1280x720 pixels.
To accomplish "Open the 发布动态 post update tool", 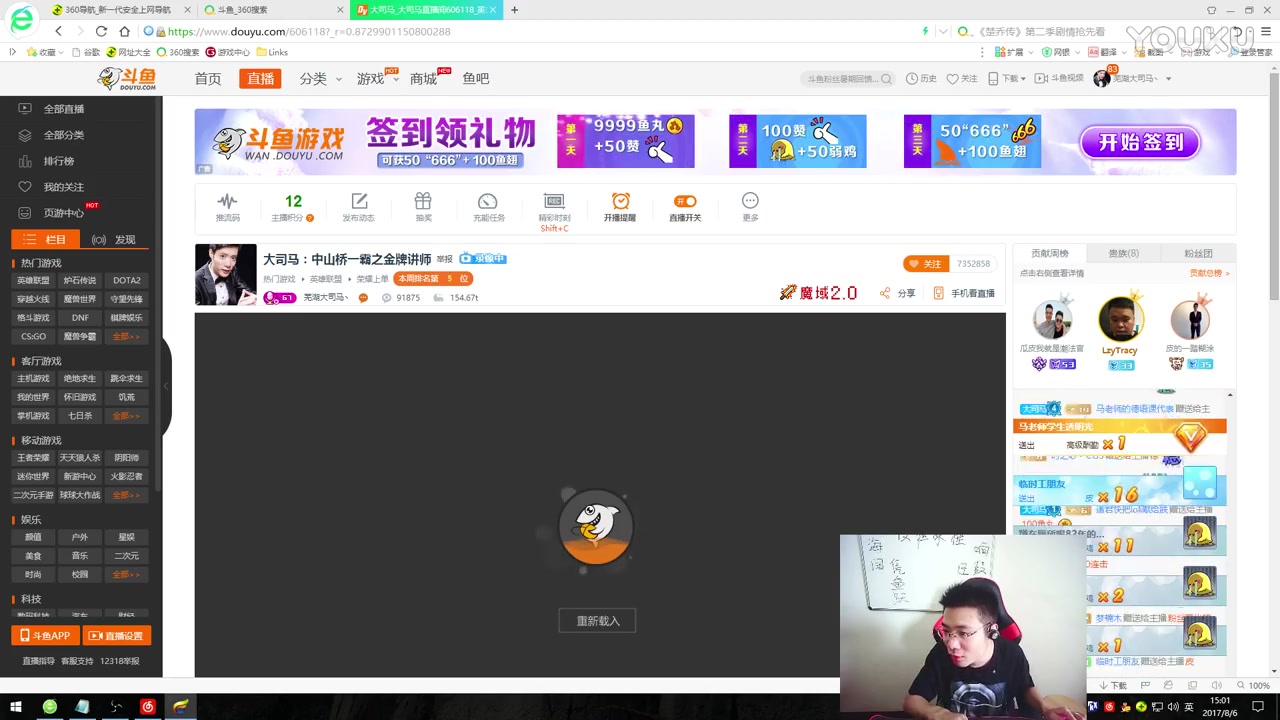I will click(359, 207).
